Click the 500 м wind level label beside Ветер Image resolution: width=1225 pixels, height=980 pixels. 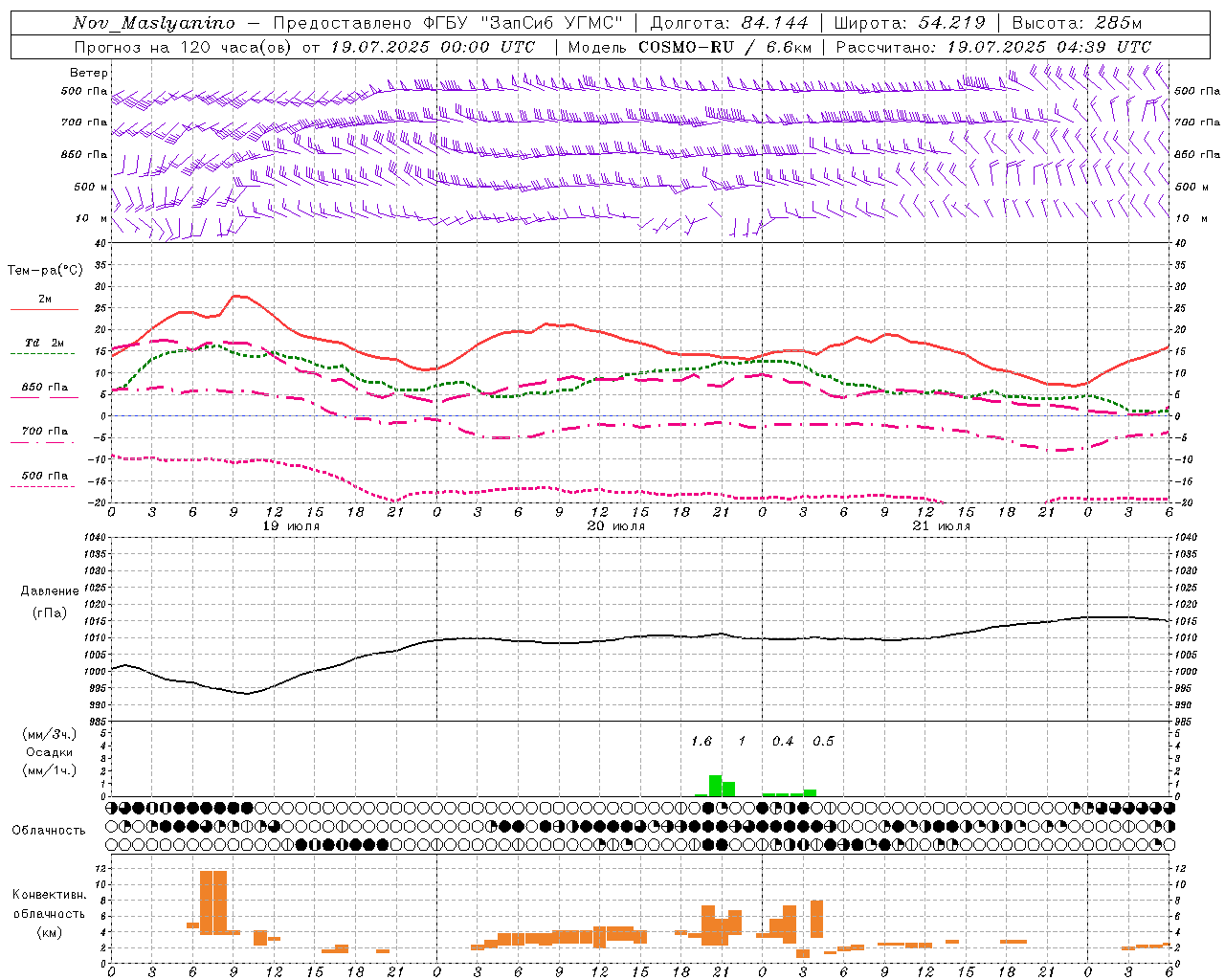click(92, 187)
